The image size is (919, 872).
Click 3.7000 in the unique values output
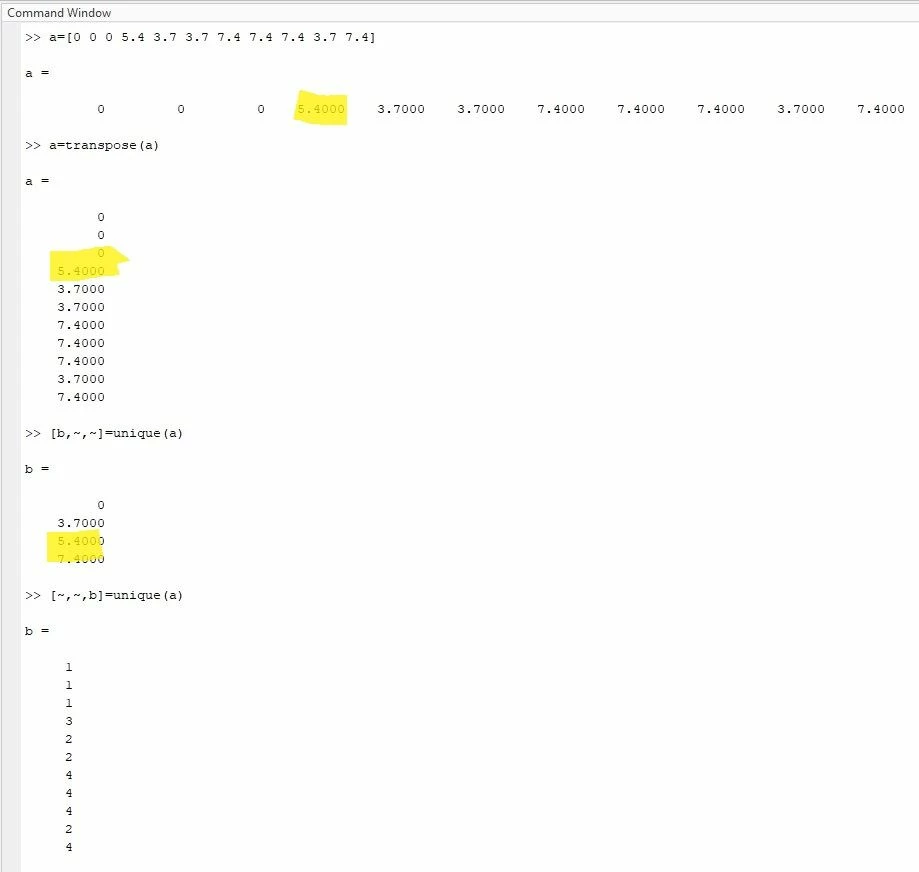click(81, 523)
